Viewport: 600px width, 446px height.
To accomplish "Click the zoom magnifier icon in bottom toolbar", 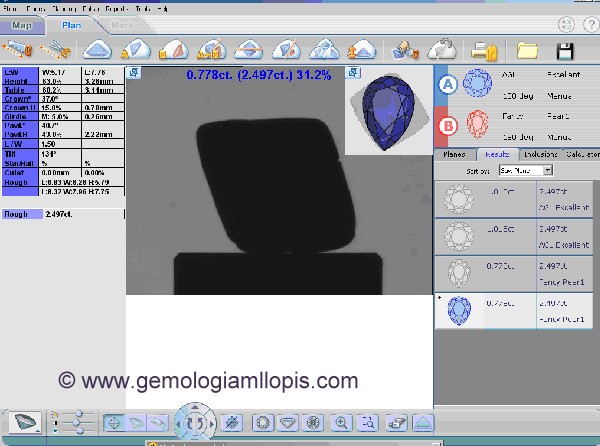I will click(342, 423).
